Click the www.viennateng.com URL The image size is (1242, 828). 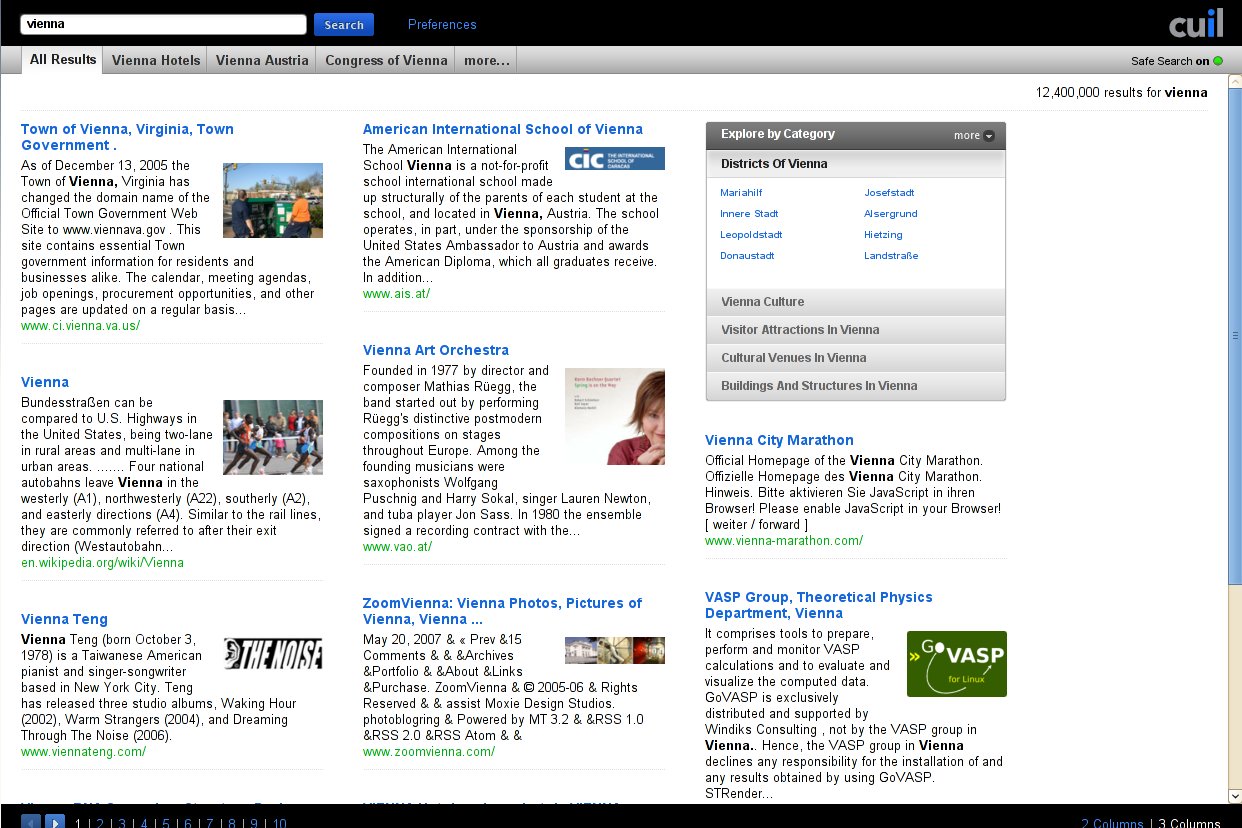(83, 751)
